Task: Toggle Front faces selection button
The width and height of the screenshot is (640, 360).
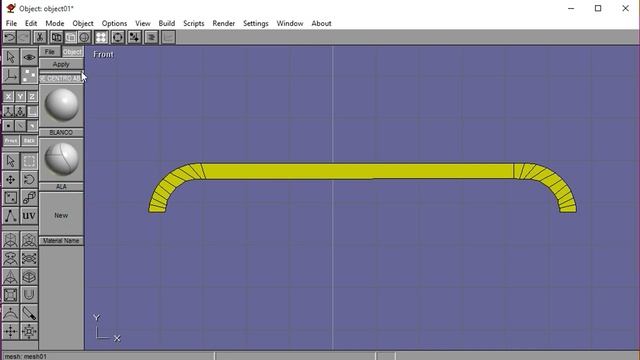Action: click(11, 141)
